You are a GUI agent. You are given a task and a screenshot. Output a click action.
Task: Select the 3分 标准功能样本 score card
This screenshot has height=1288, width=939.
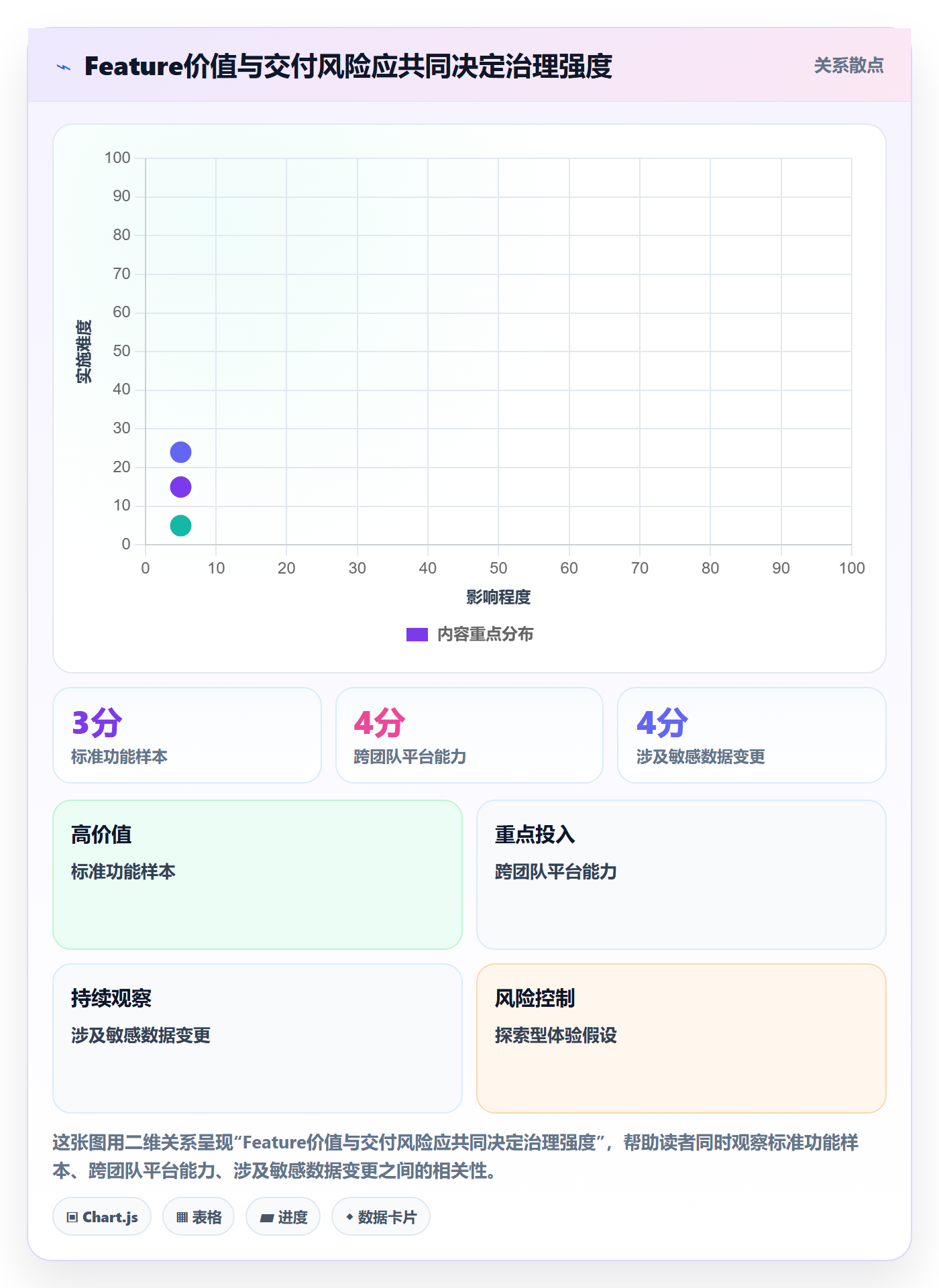[187, 735]
